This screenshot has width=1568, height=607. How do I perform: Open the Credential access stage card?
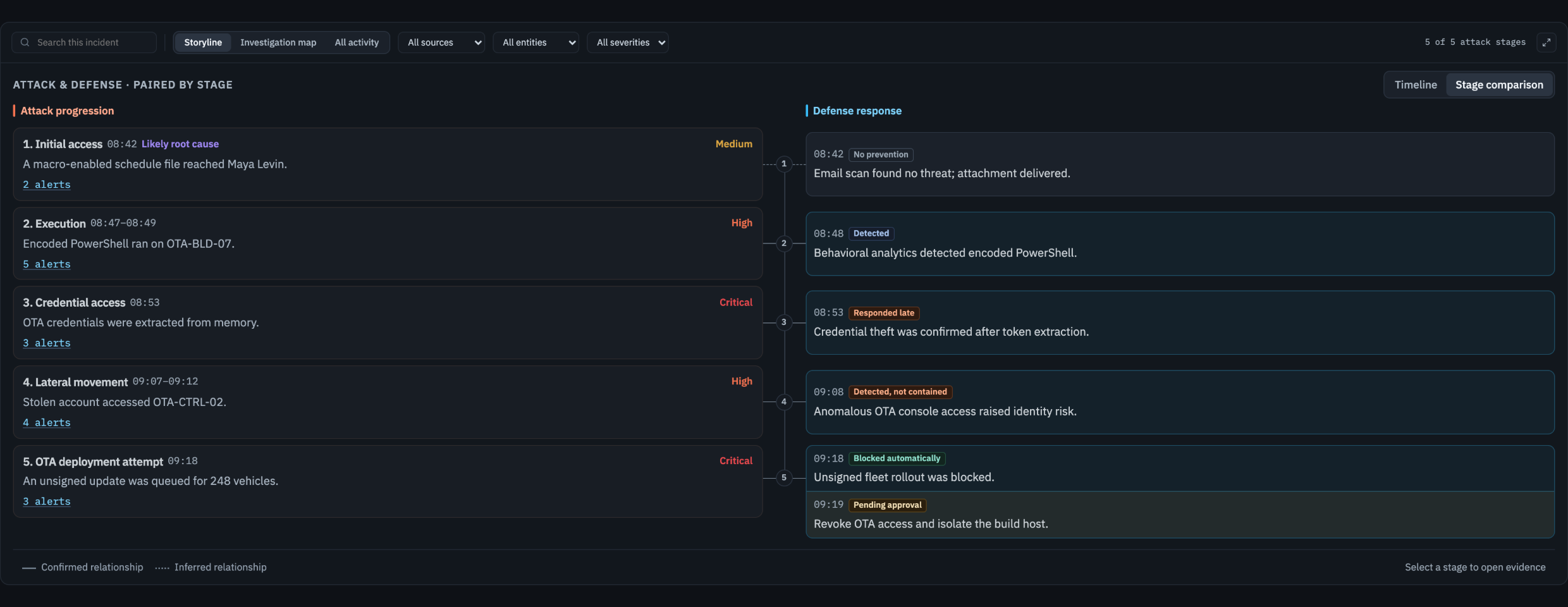point(388,323)
